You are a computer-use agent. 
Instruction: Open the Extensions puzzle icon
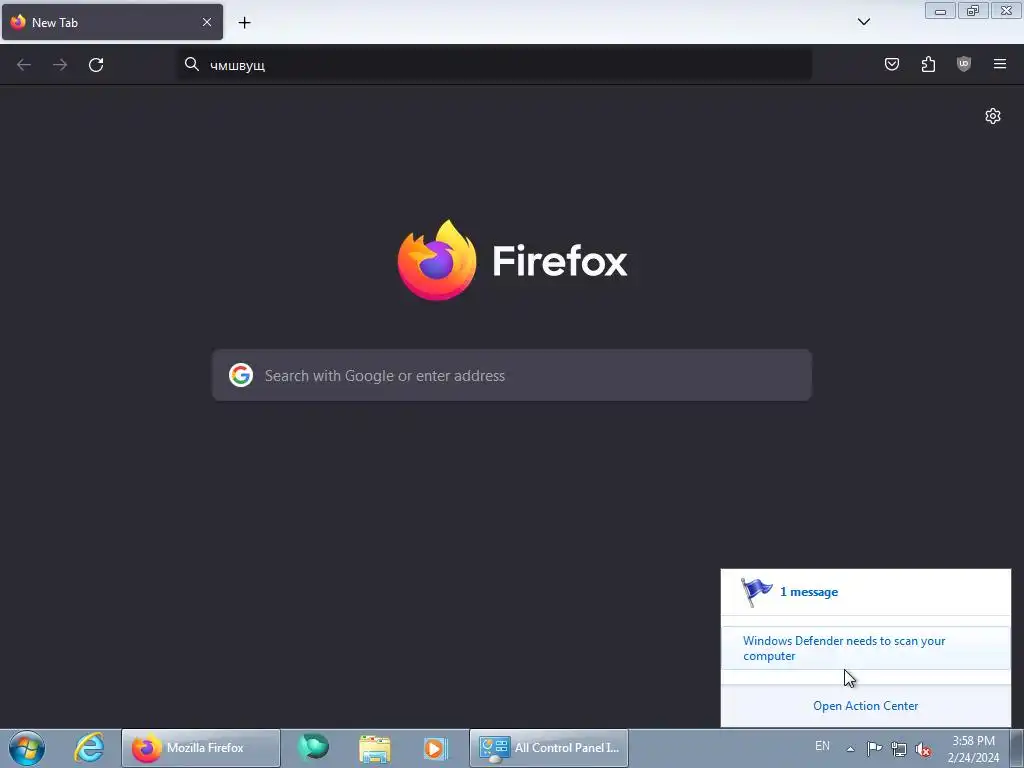tap(928, 64)
